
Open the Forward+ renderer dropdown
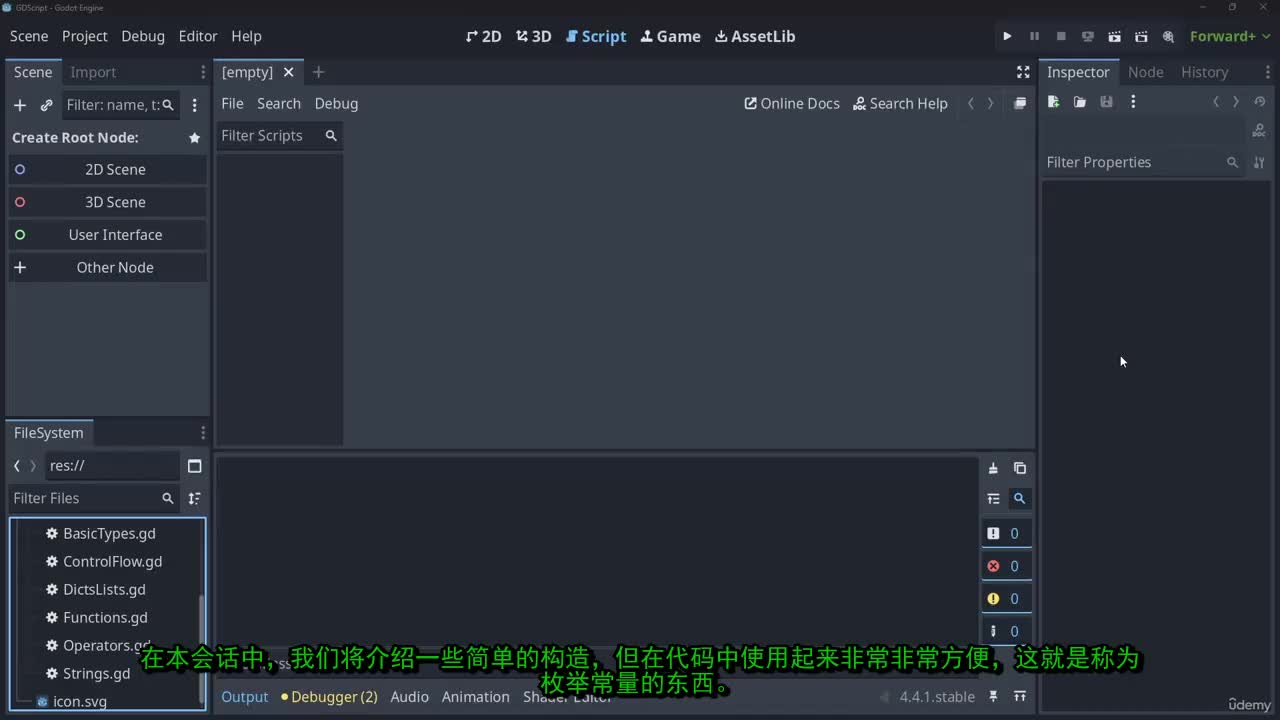point(1229,36)
